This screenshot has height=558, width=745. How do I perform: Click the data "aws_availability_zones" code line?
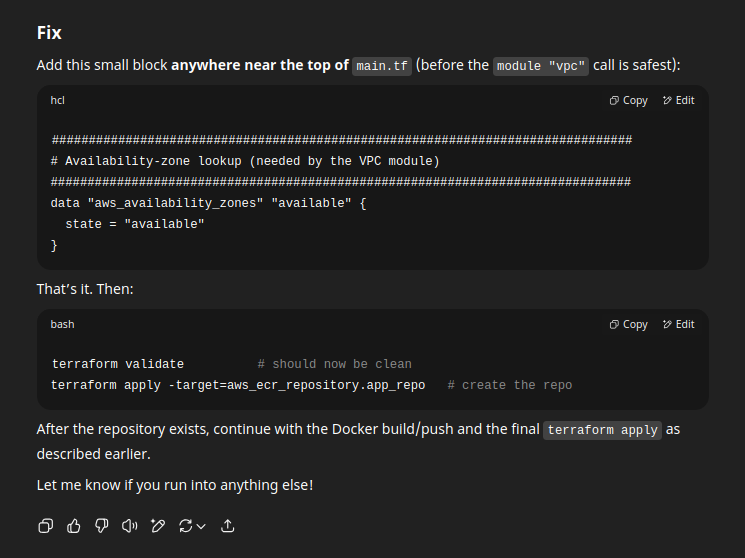(209, 203)
